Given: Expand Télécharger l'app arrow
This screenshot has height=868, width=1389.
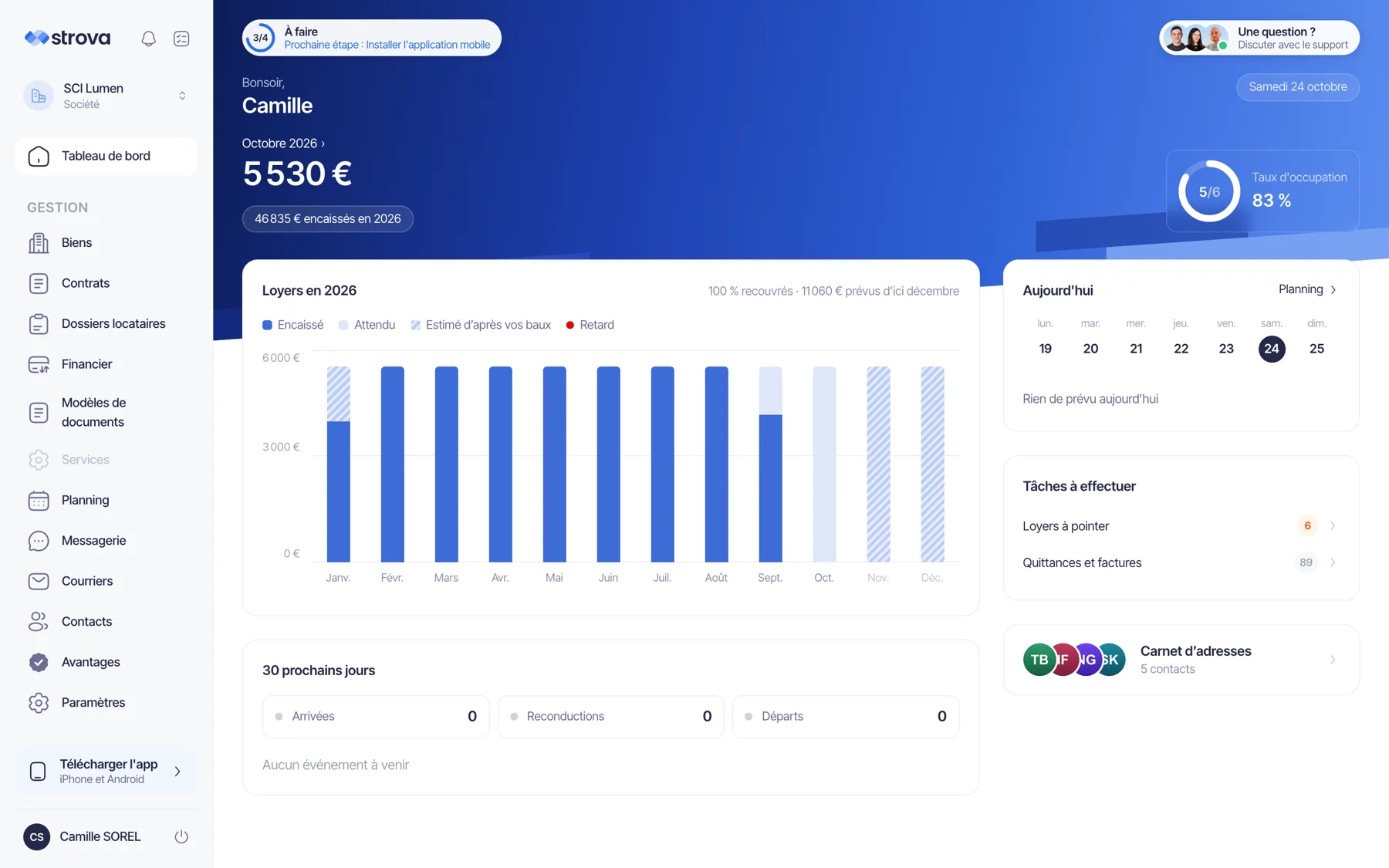Looking at the screenshot, I should pyautogui.click(x=177, y=772).
